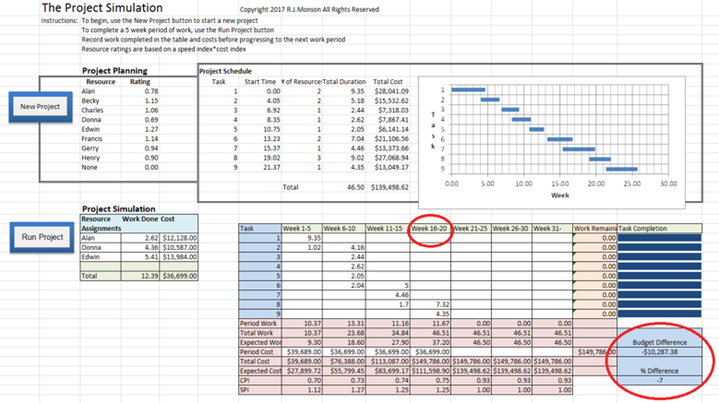The width and height of the screenshot is (719, 403).
Task: Select the % Difference value -7
Action: click(659, 381)
